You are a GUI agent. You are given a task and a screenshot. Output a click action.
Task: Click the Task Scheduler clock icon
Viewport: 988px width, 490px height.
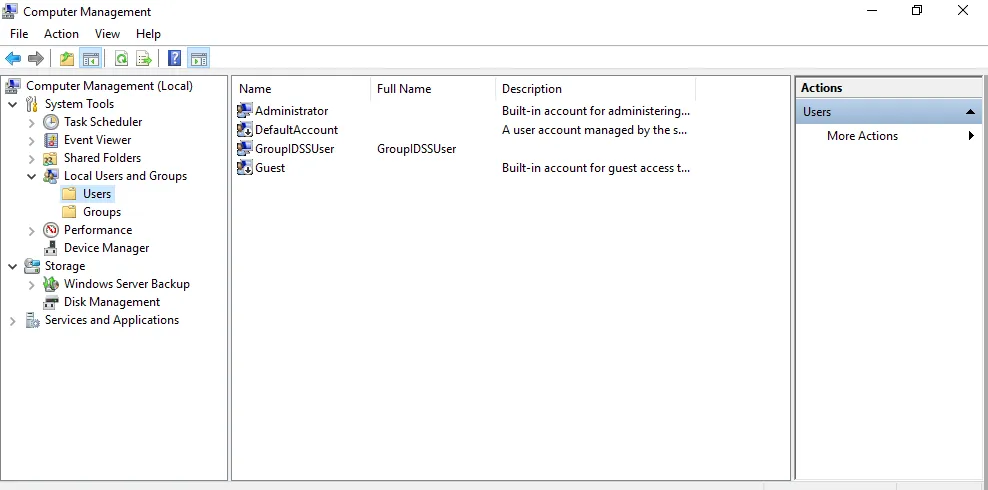(x=51, y=122)
